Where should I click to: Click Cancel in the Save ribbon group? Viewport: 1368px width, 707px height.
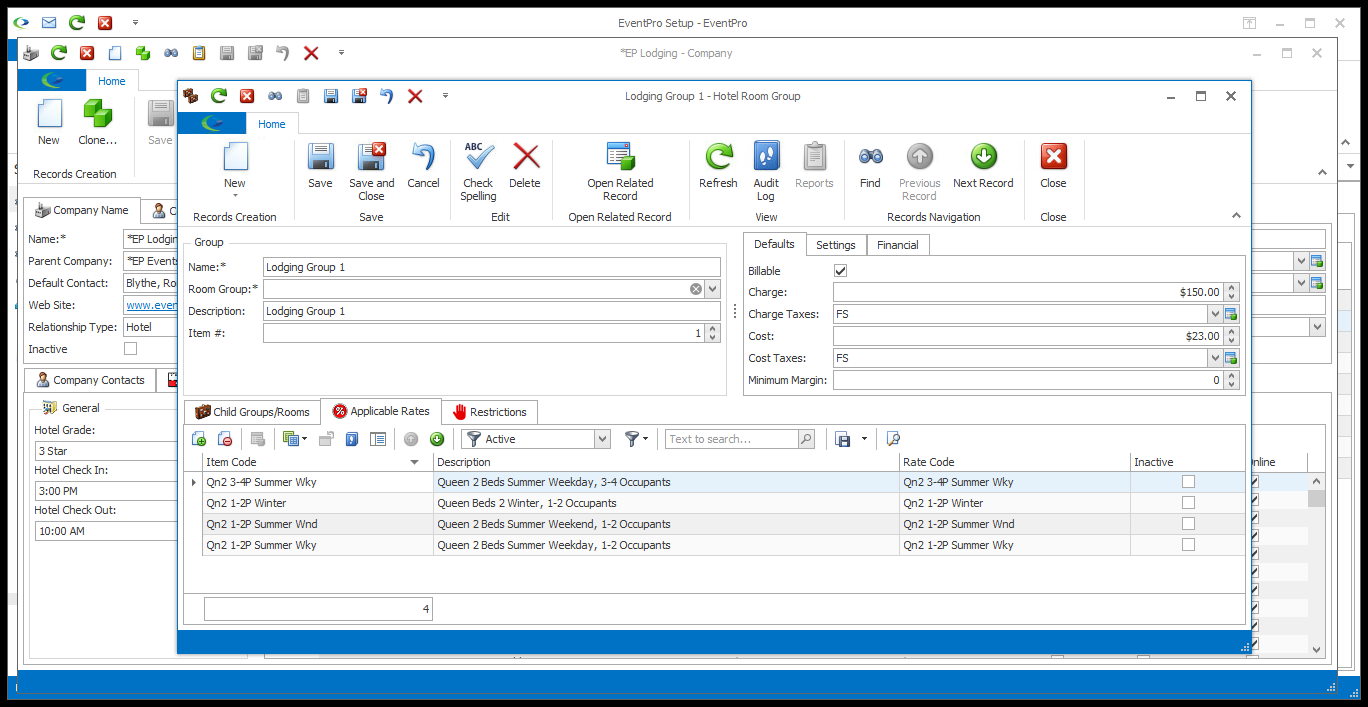[x=423, y=166]
